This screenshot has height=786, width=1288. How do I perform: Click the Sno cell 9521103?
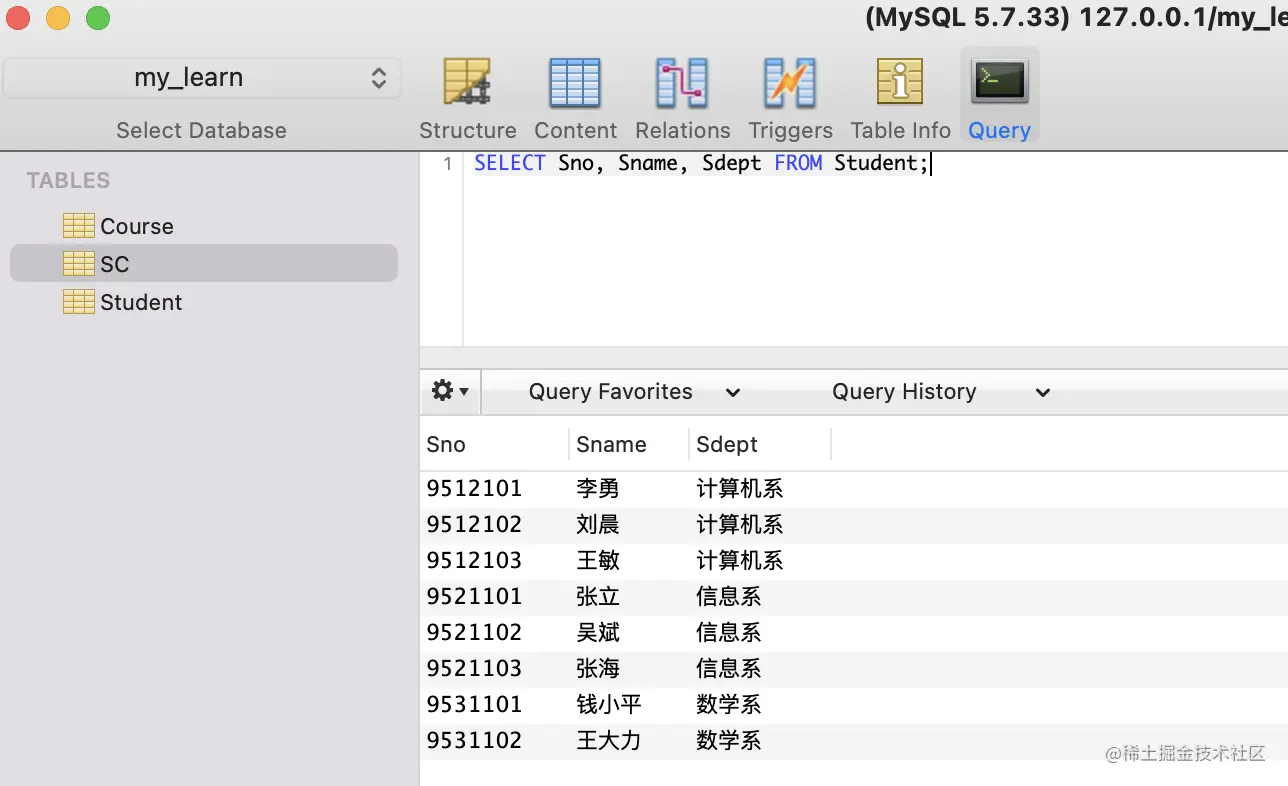(474, 669)
